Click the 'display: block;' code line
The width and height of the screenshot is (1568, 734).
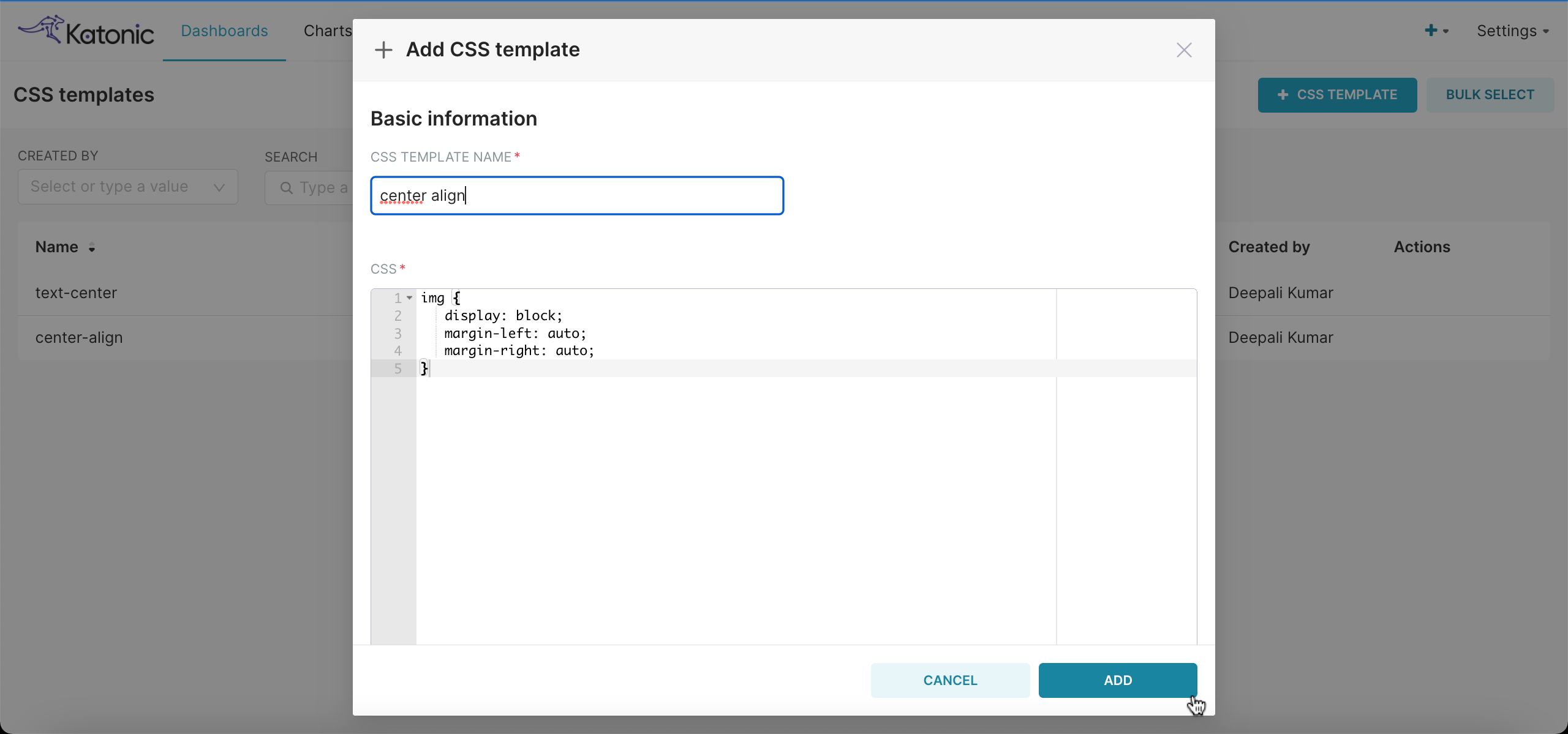tap(503, 316)
